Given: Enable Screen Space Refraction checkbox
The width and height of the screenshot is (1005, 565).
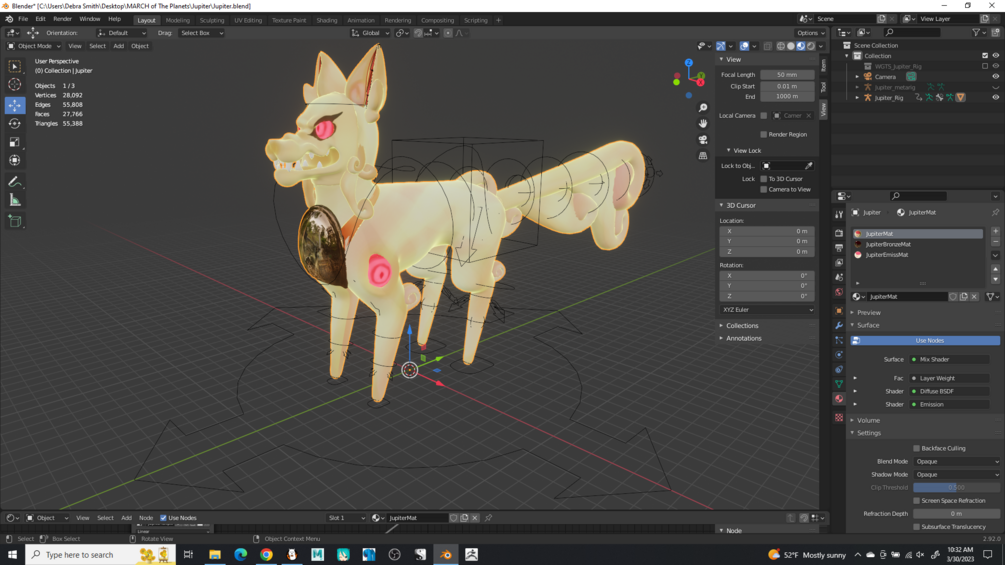Looking at the screenshot, I should [917, 501].
